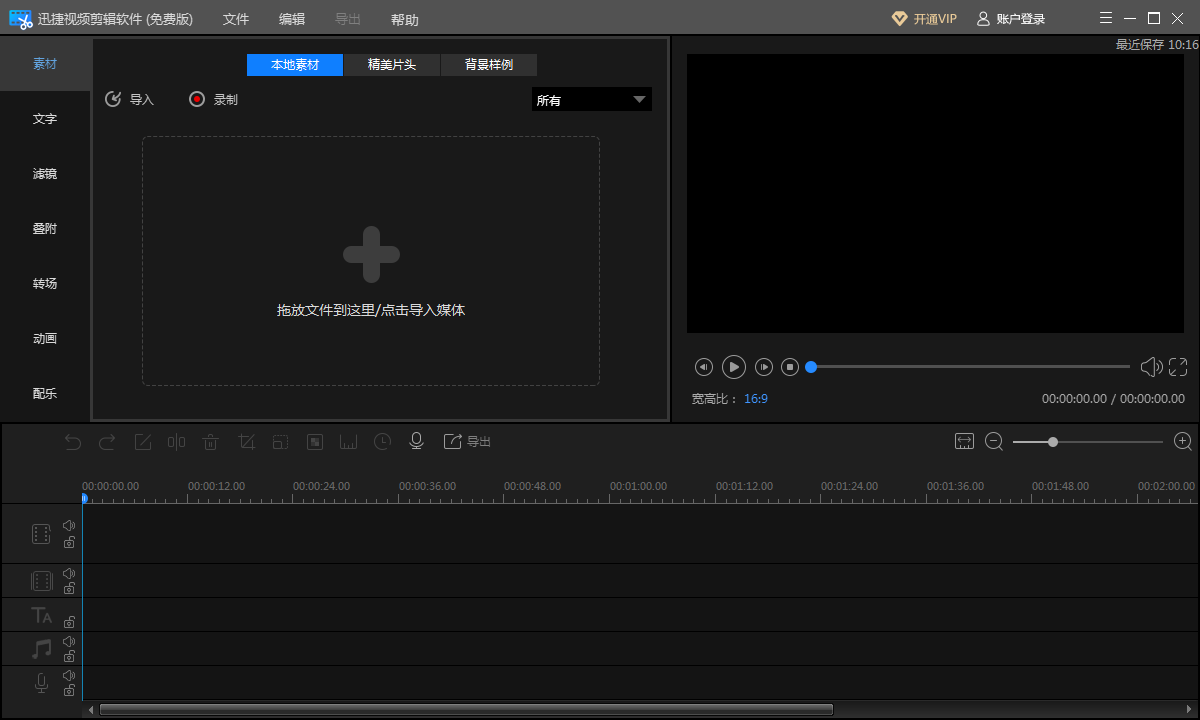1200x720 pixels.
Task: Zoom in timeline with plus icon
Action: tap(1183, 441)
